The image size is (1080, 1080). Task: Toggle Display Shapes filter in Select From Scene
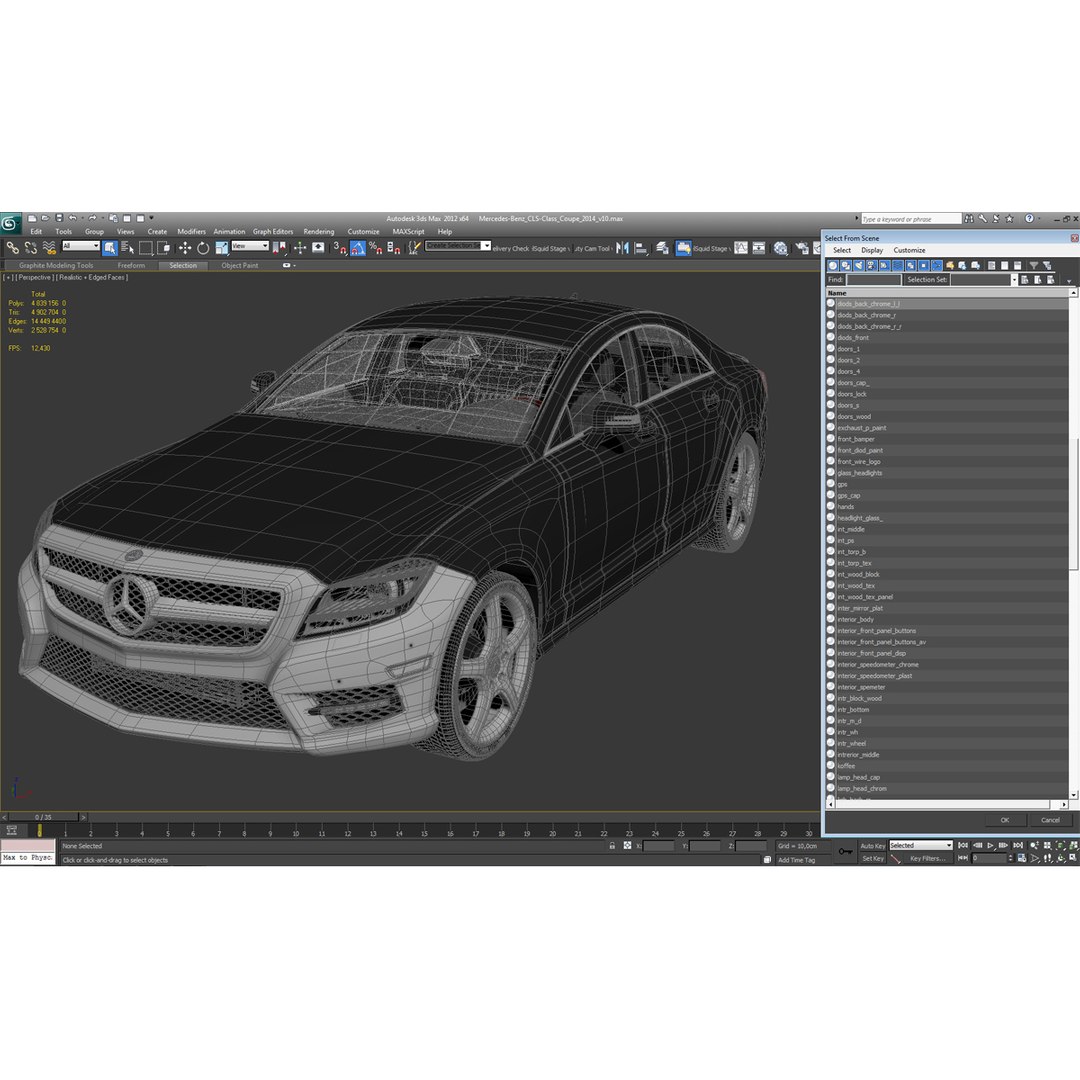tap(846, 265)
